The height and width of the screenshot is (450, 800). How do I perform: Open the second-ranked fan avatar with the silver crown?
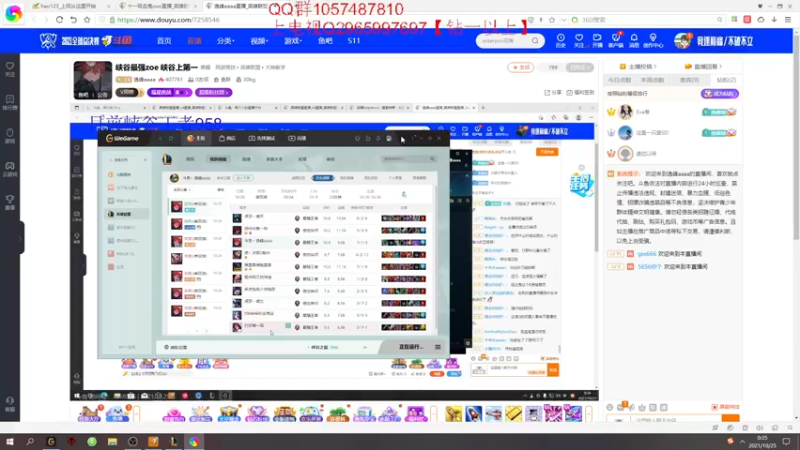[x=625, y=133]
